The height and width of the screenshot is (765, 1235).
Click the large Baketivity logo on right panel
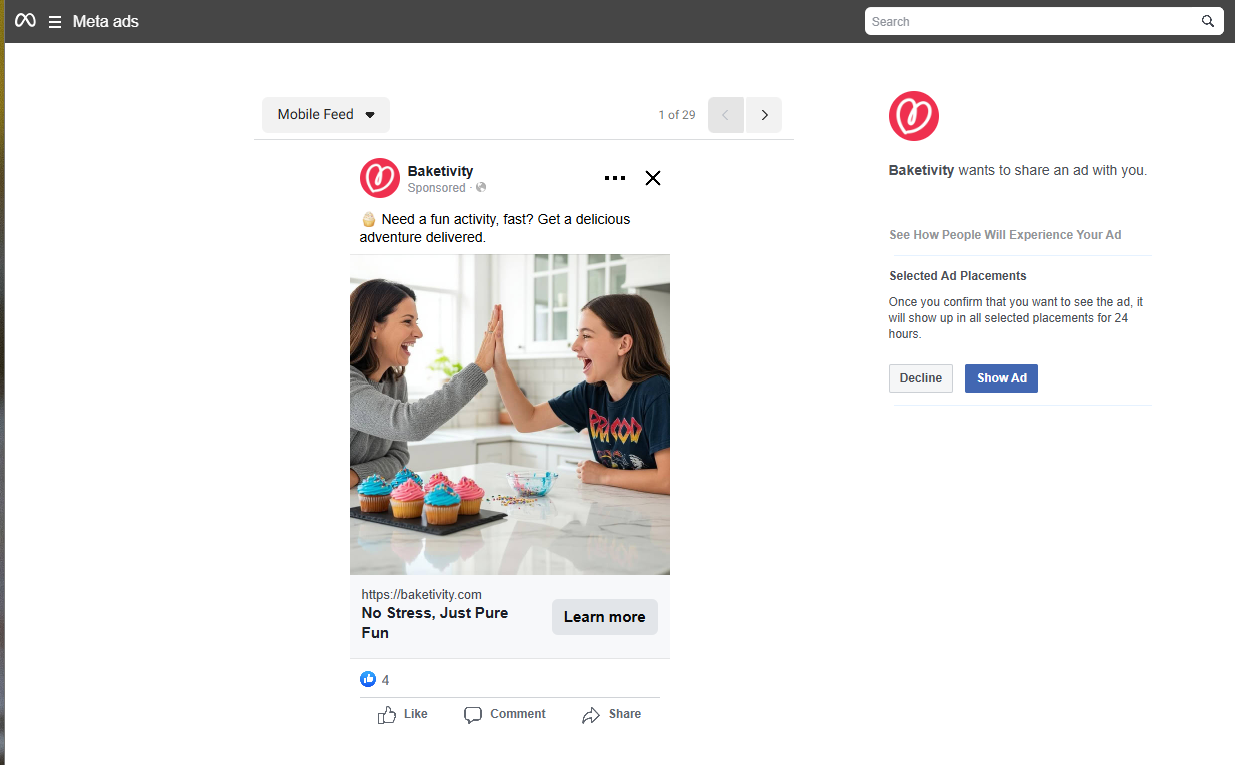pos(914,116)
